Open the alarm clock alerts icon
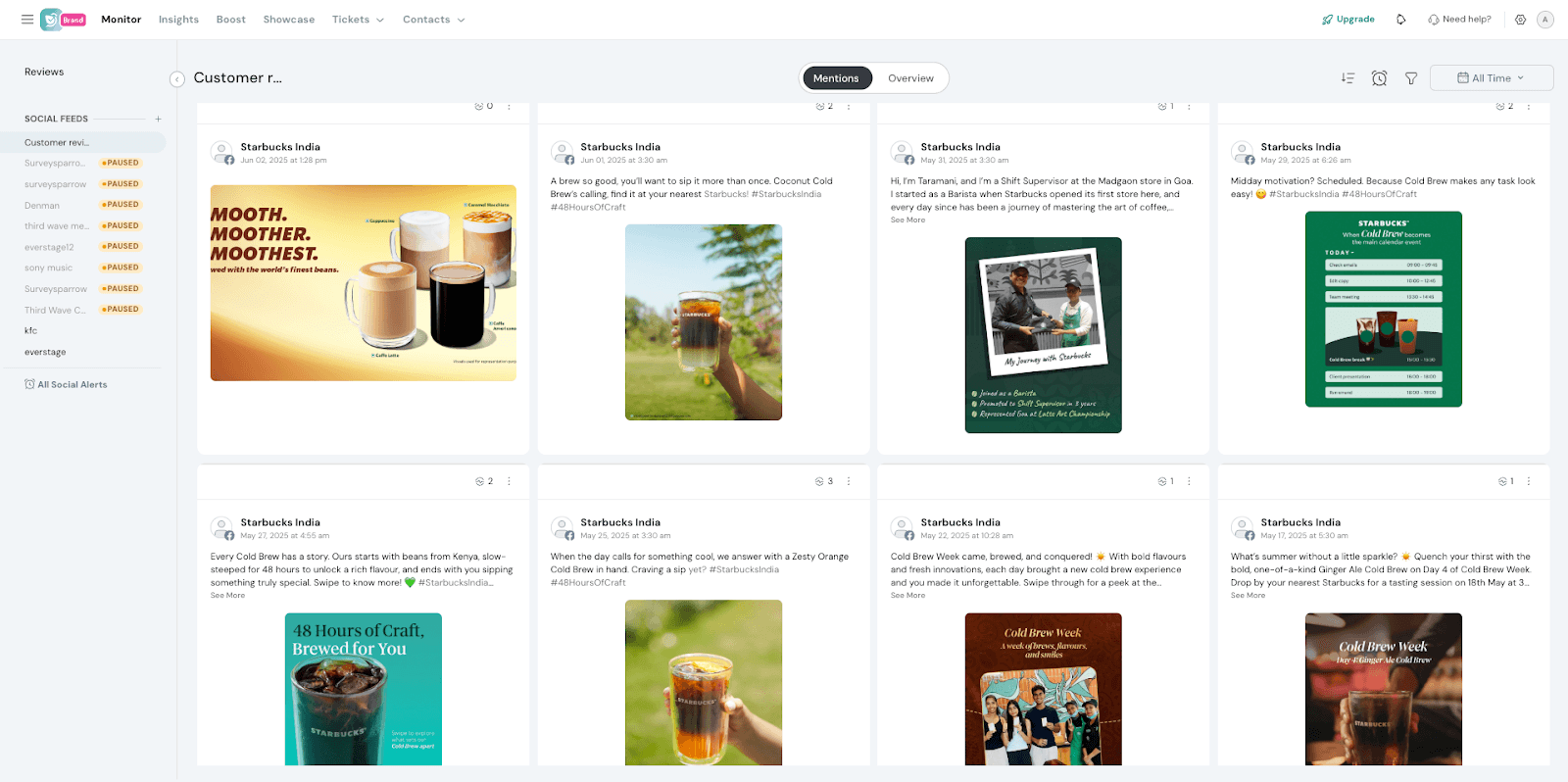1568x782 pixels. pyautogui.click(x=1379, y=78)
